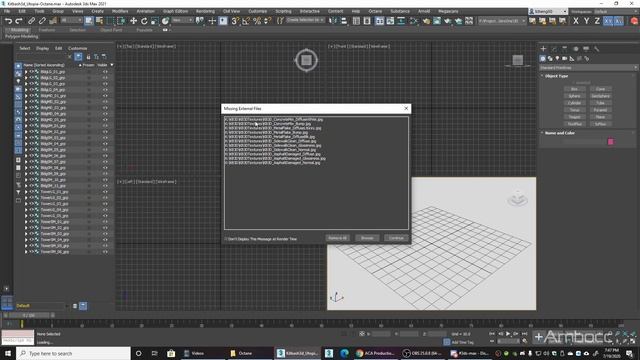Toggle Visible column eye for BldgLG_03_grp
Screen dimensions: 640x360
[x=105, y=84]
